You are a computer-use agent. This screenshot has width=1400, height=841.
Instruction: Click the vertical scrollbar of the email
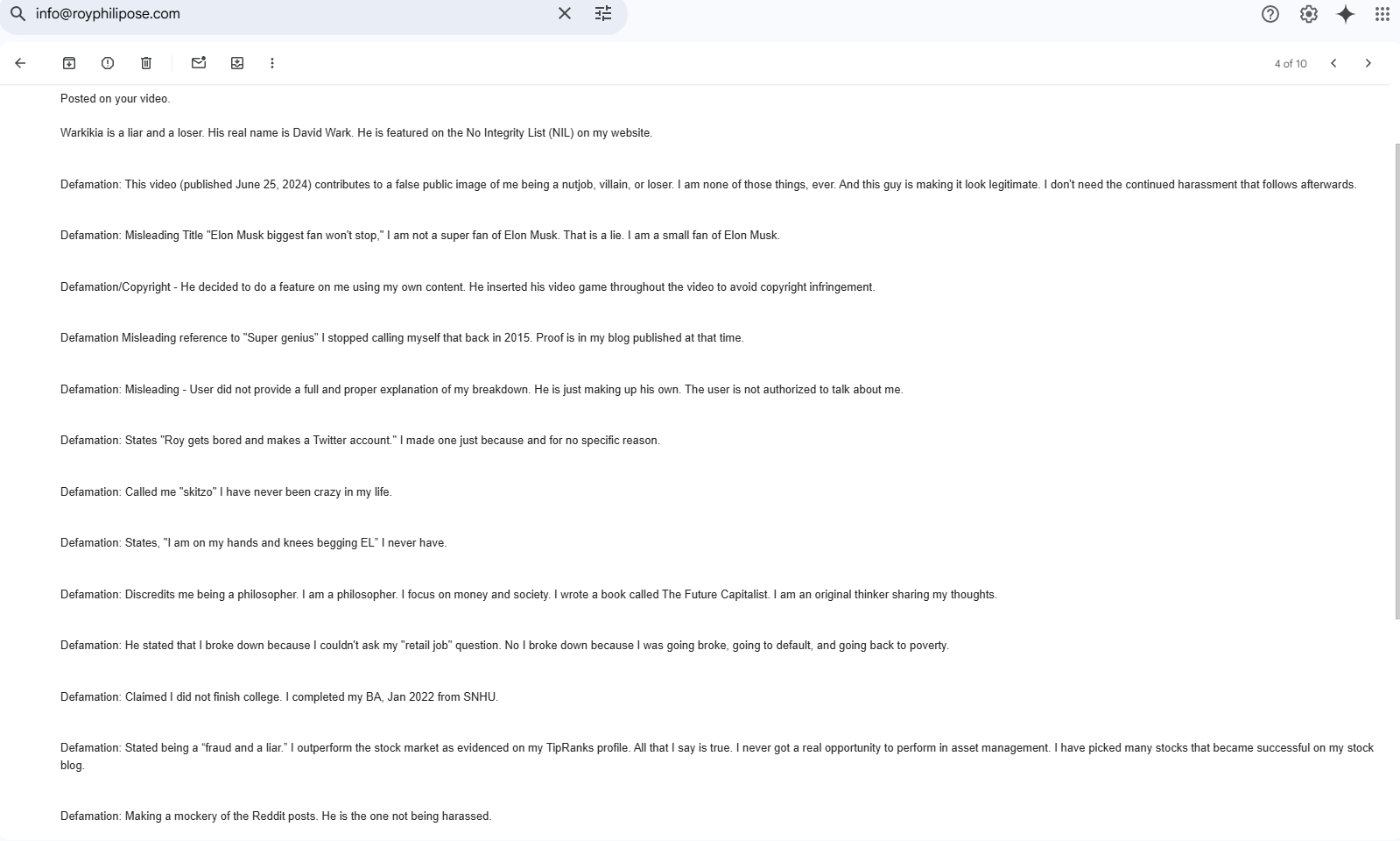(1396, 381)
